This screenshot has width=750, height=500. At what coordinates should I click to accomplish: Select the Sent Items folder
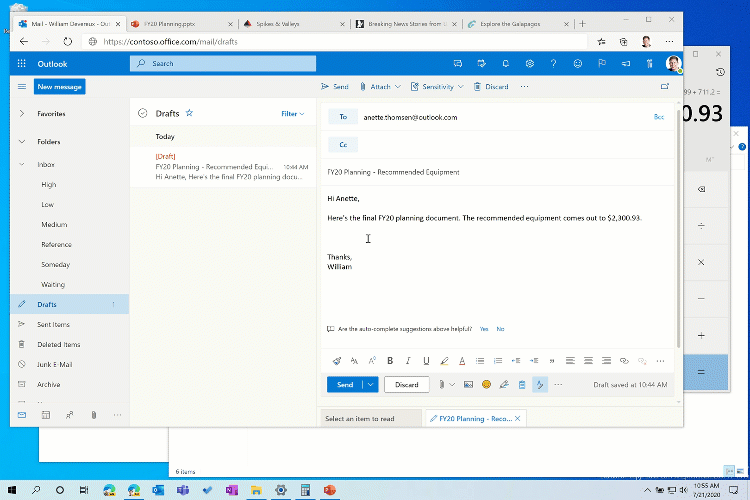(54, 324)
